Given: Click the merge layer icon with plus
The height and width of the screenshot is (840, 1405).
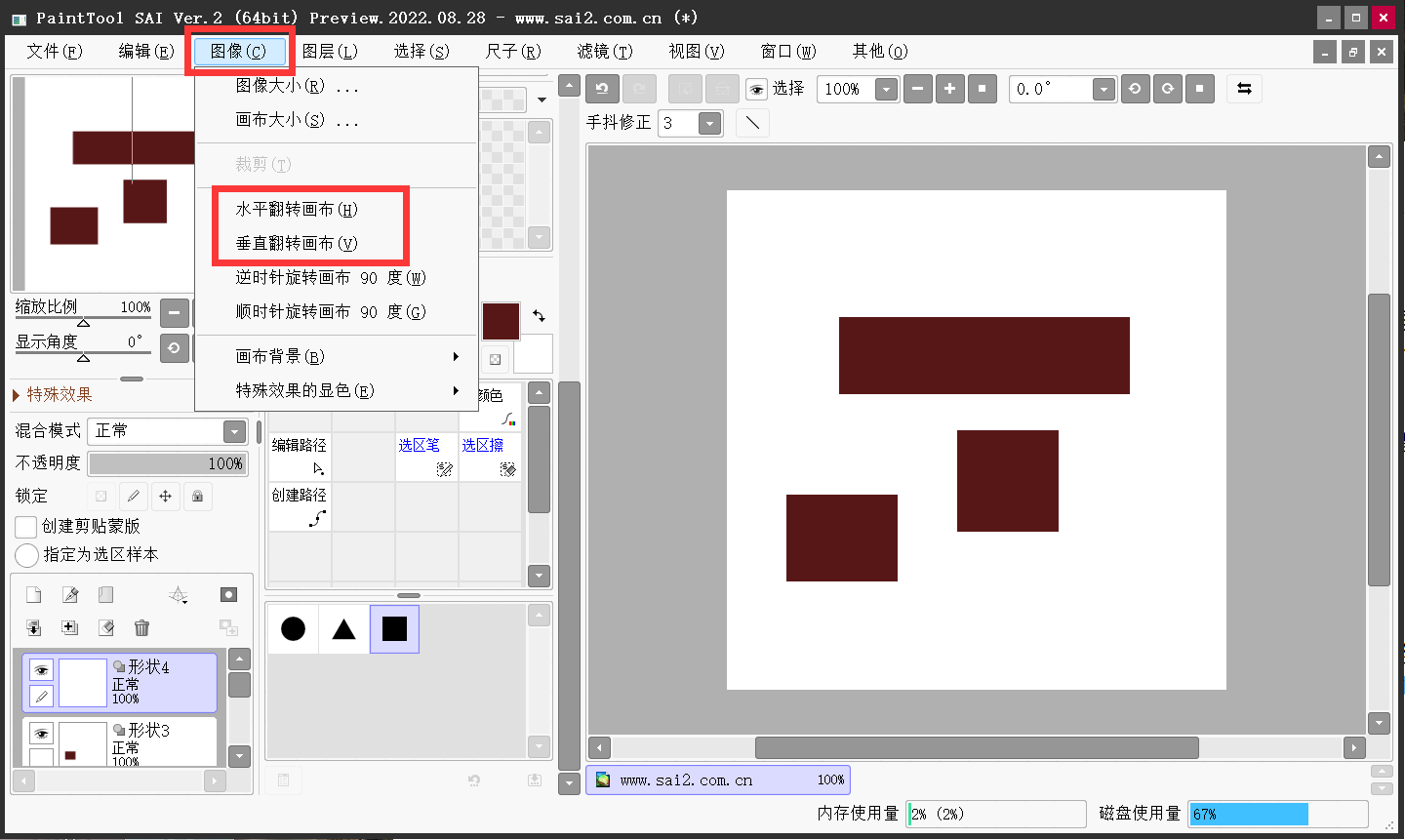Looking at the screenshot, I should click(69, 628).
